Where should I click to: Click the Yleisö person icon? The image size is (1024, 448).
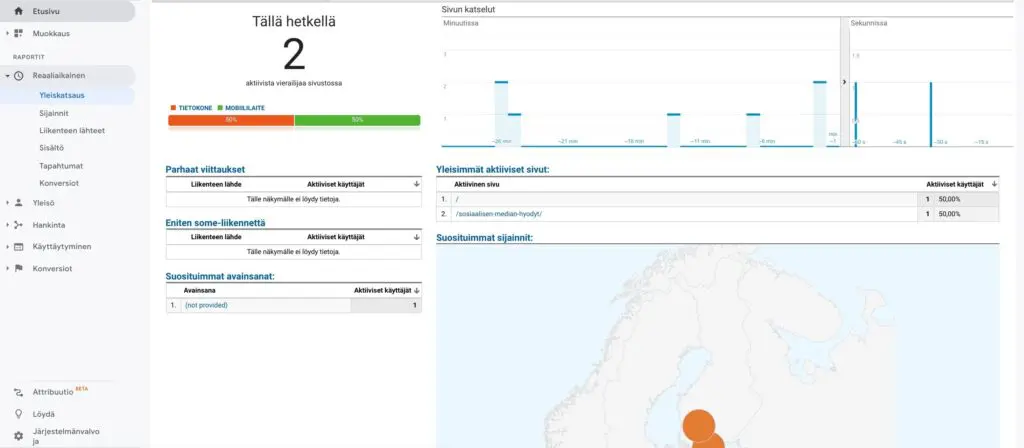pos(19,202)
